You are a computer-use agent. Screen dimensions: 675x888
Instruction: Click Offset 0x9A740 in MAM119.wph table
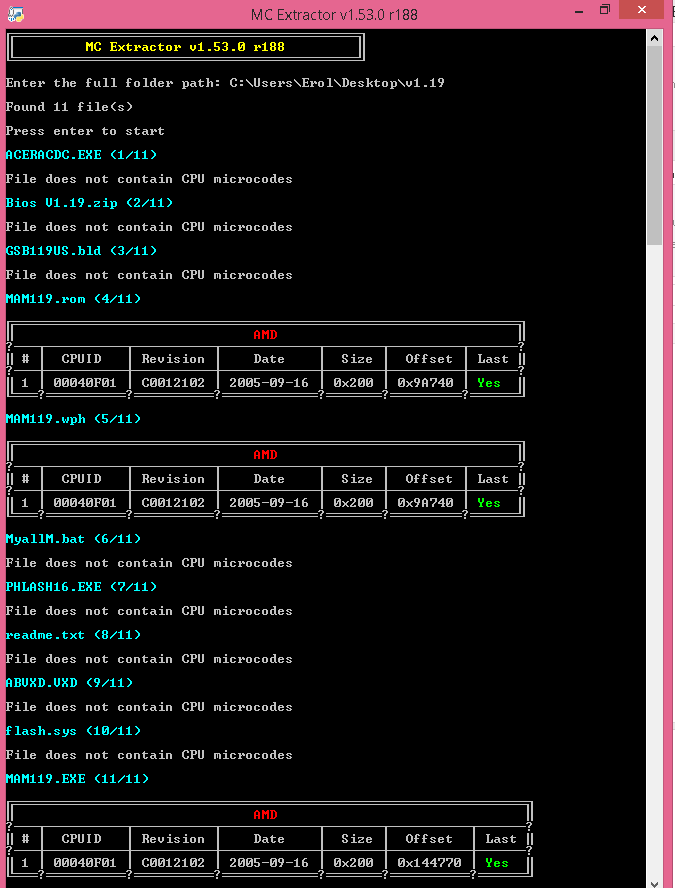[425, 503]
